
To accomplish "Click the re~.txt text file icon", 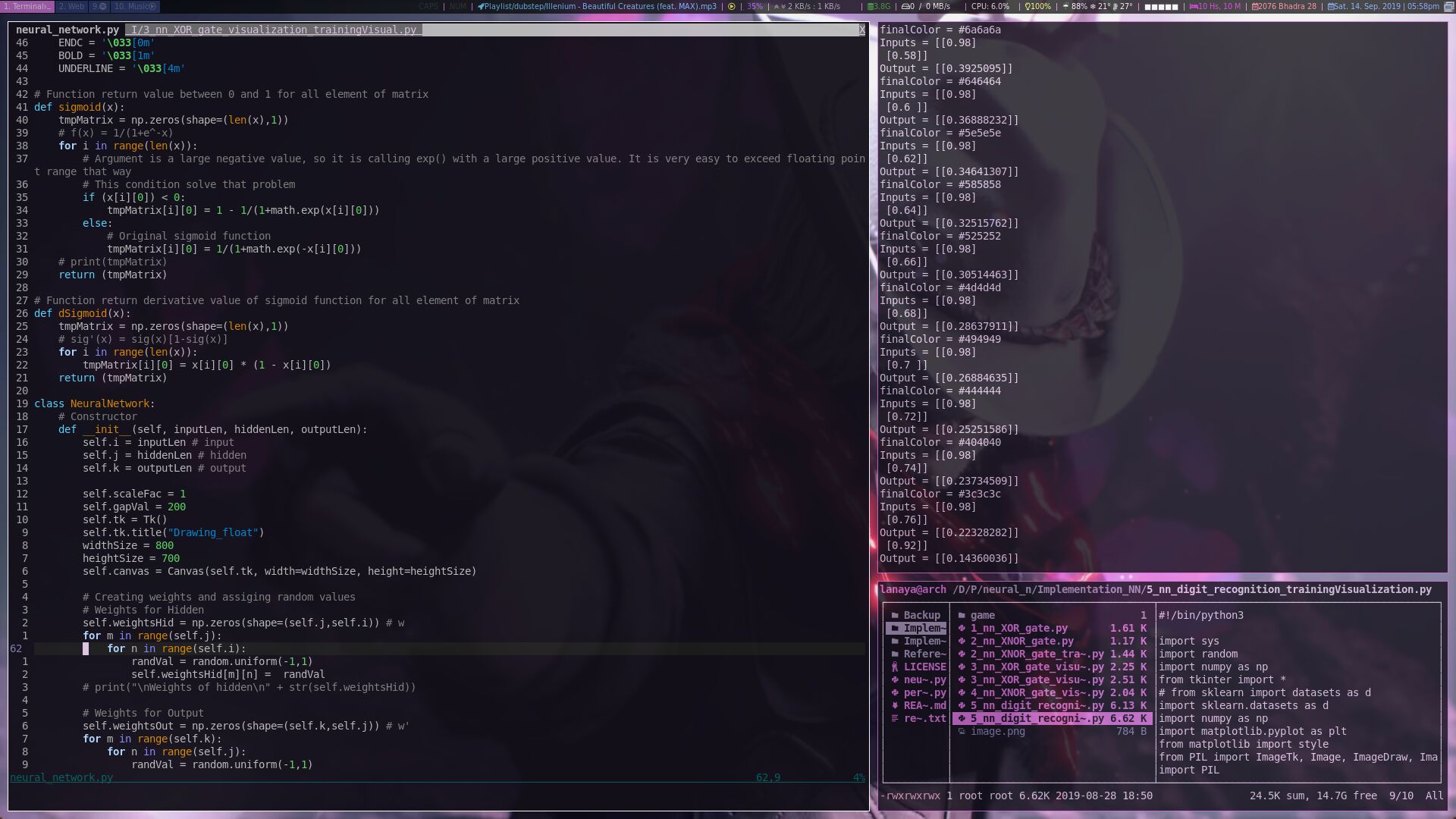I will point(895,718).
